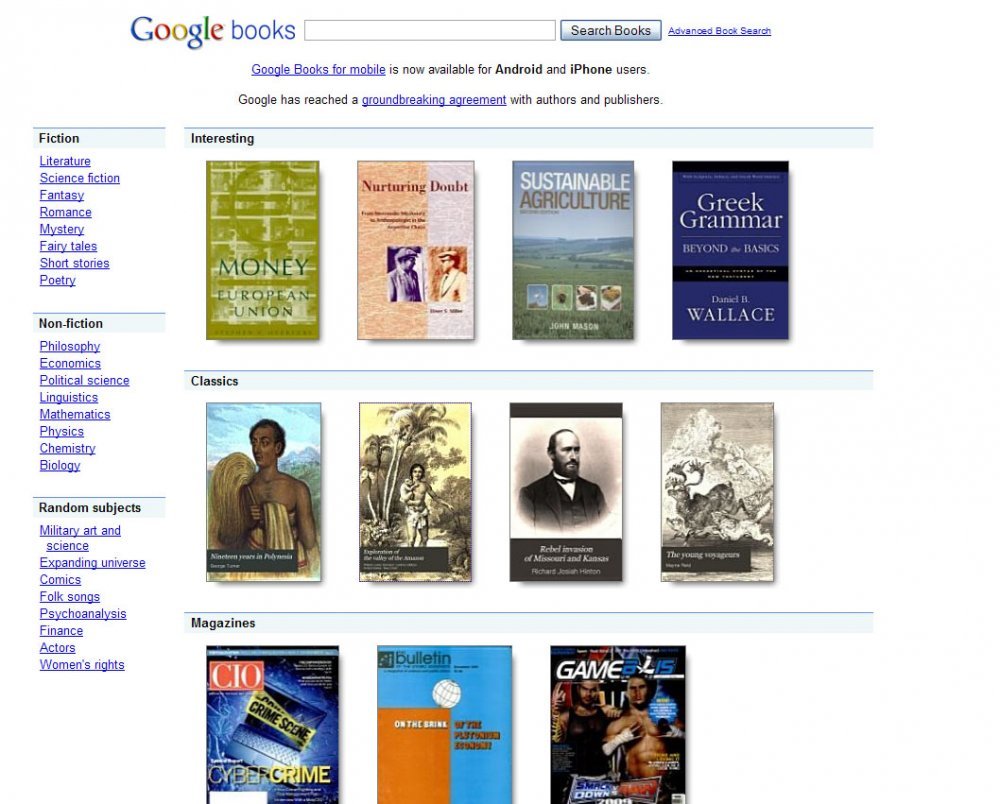The width and height of the screenshot is (1000, 804).
Task: Open Greek Grammar Beyond the Basics cover
Action: [730, 250]
